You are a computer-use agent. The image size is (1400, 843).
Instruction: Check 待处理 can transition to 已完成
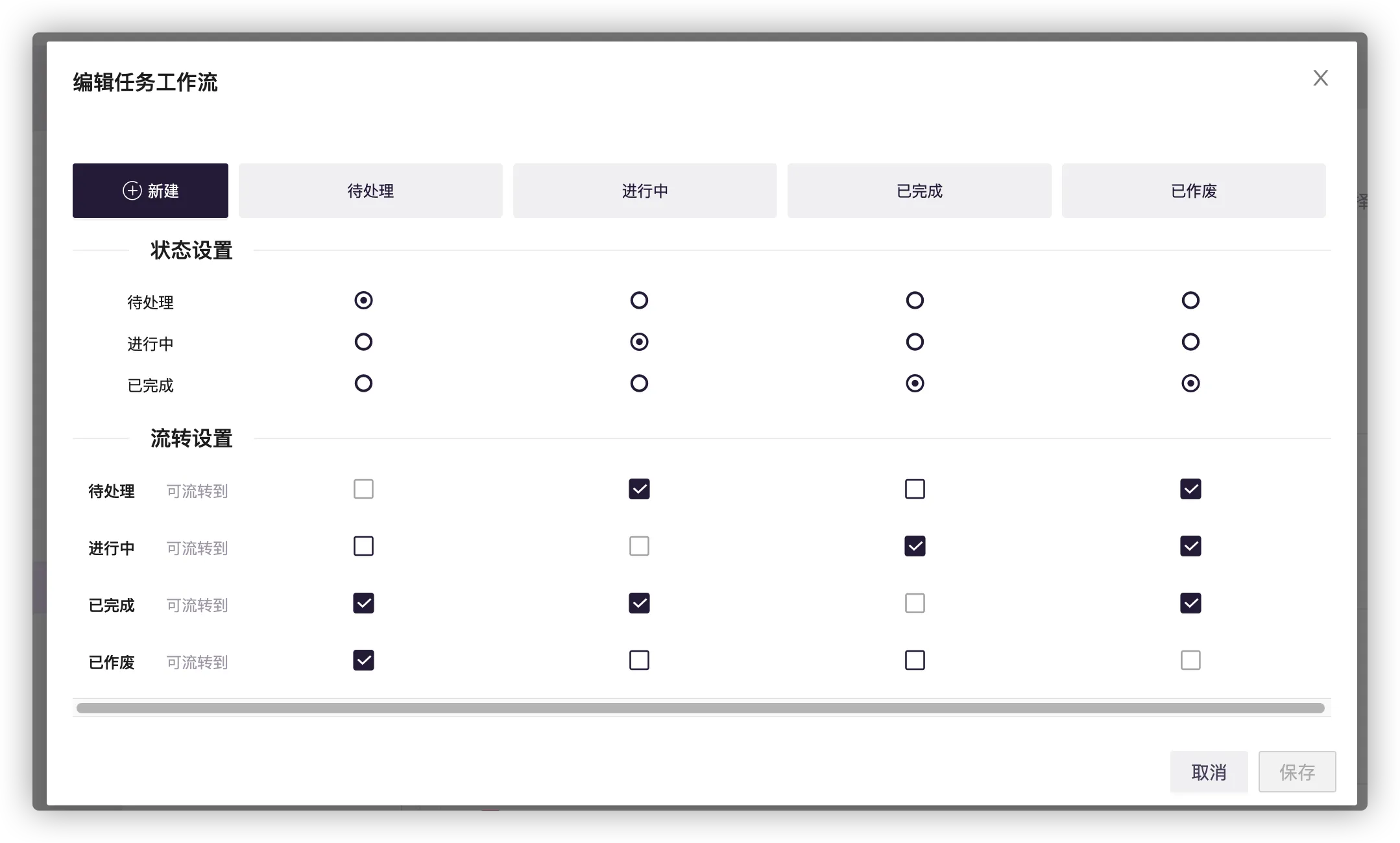pyautogui.click(x=915, y=489)
